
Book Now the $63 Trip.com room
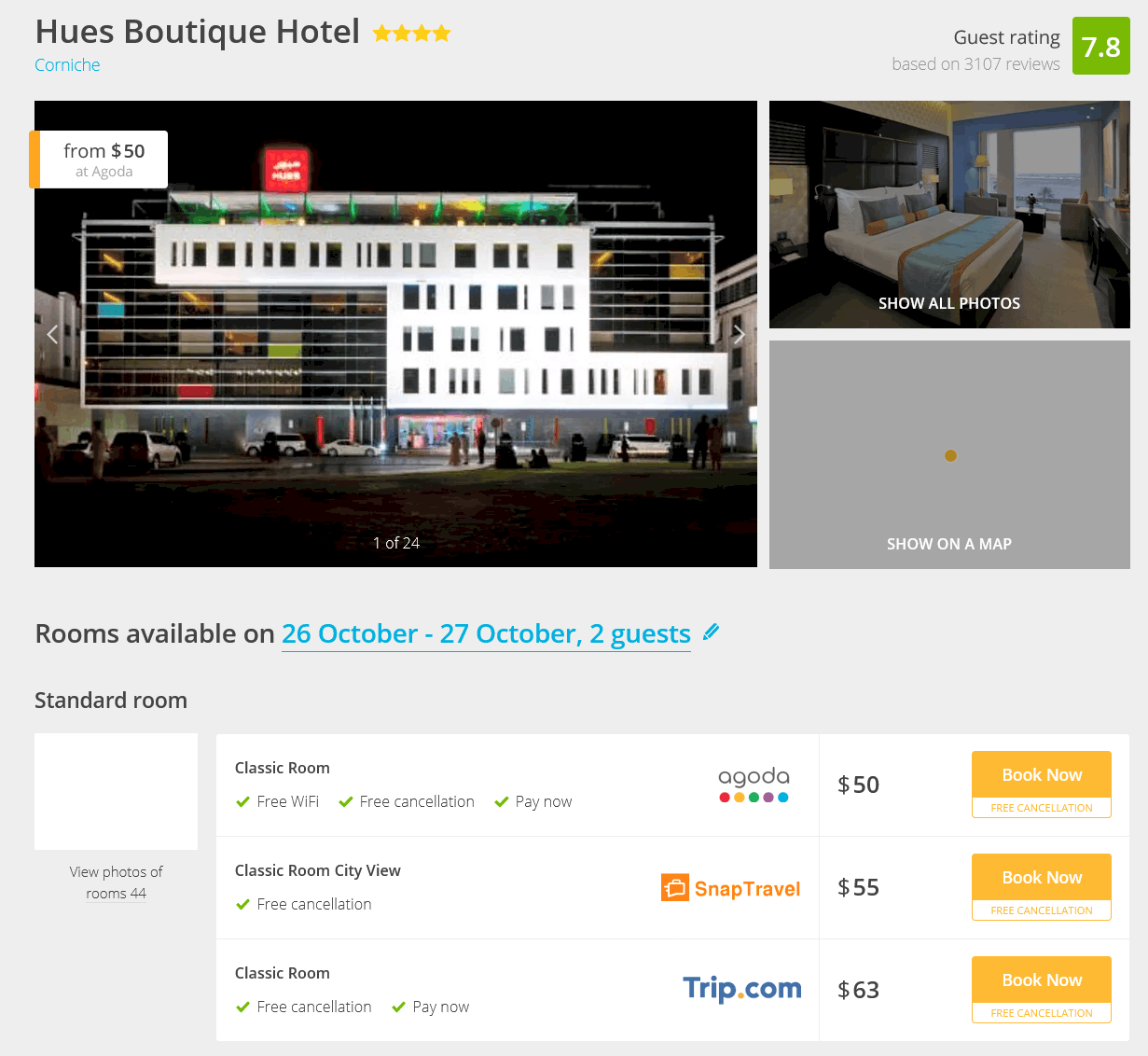pos(1042,980)
